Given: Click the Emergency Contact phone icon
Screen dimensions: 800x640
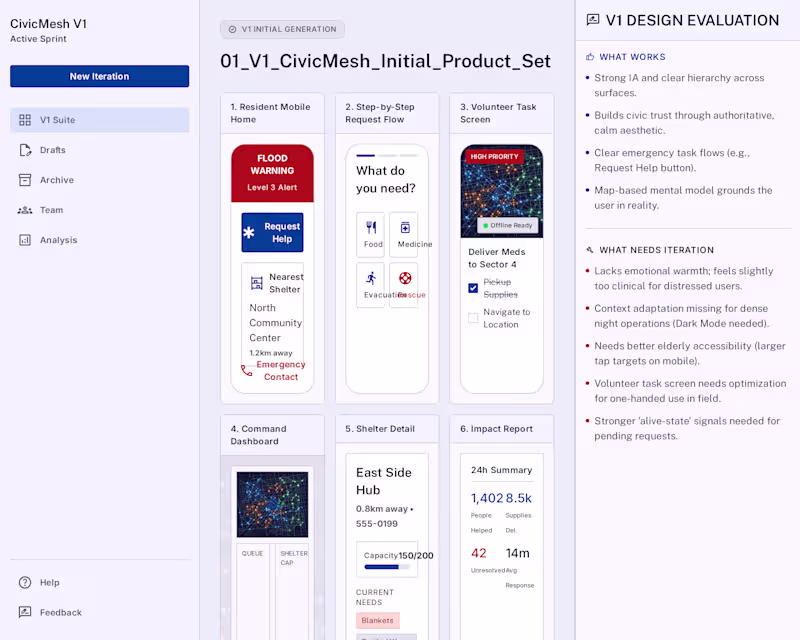Looking at the screenshot, I should 246,371.
